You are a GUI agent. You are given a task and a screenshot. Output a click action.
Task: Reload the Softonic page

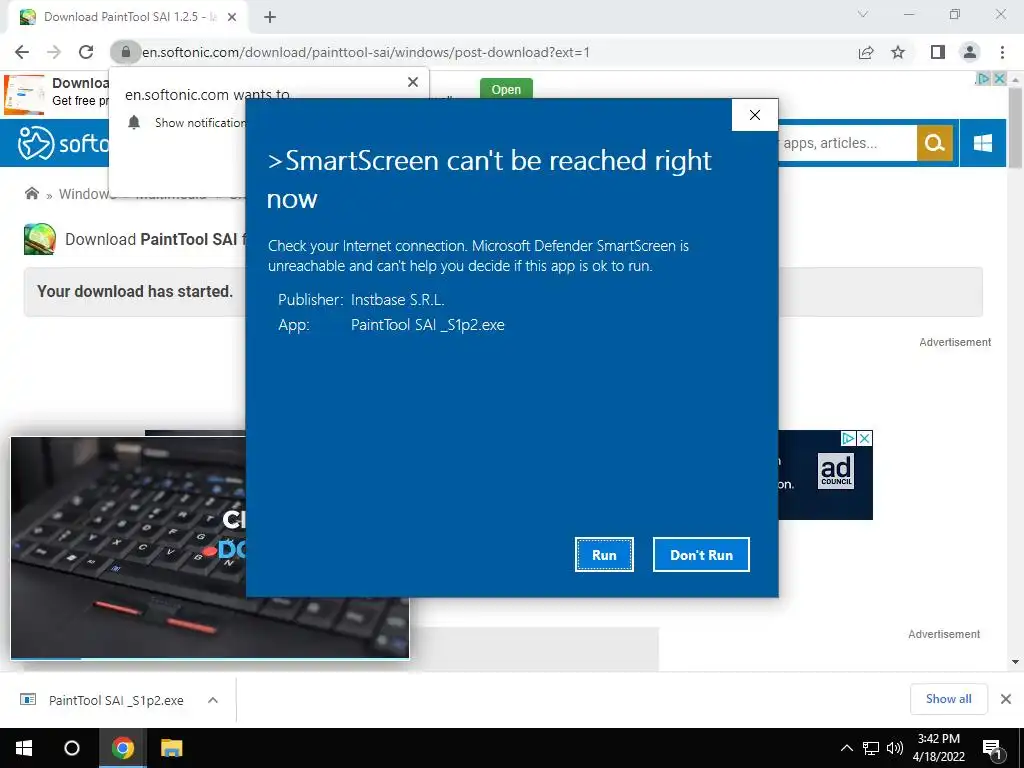86,52
